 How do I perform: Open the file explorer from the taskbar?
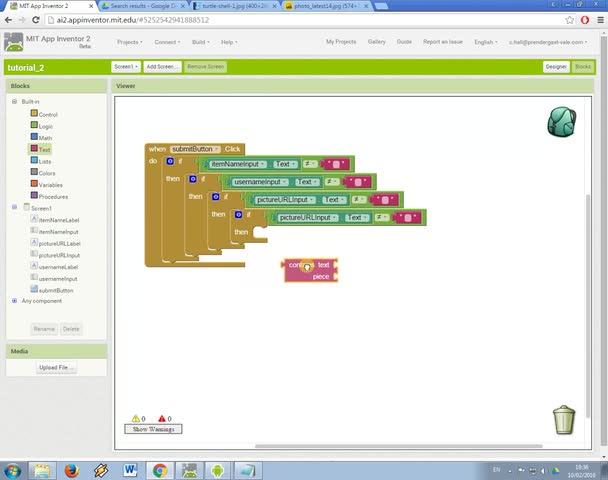click(42, 471)
